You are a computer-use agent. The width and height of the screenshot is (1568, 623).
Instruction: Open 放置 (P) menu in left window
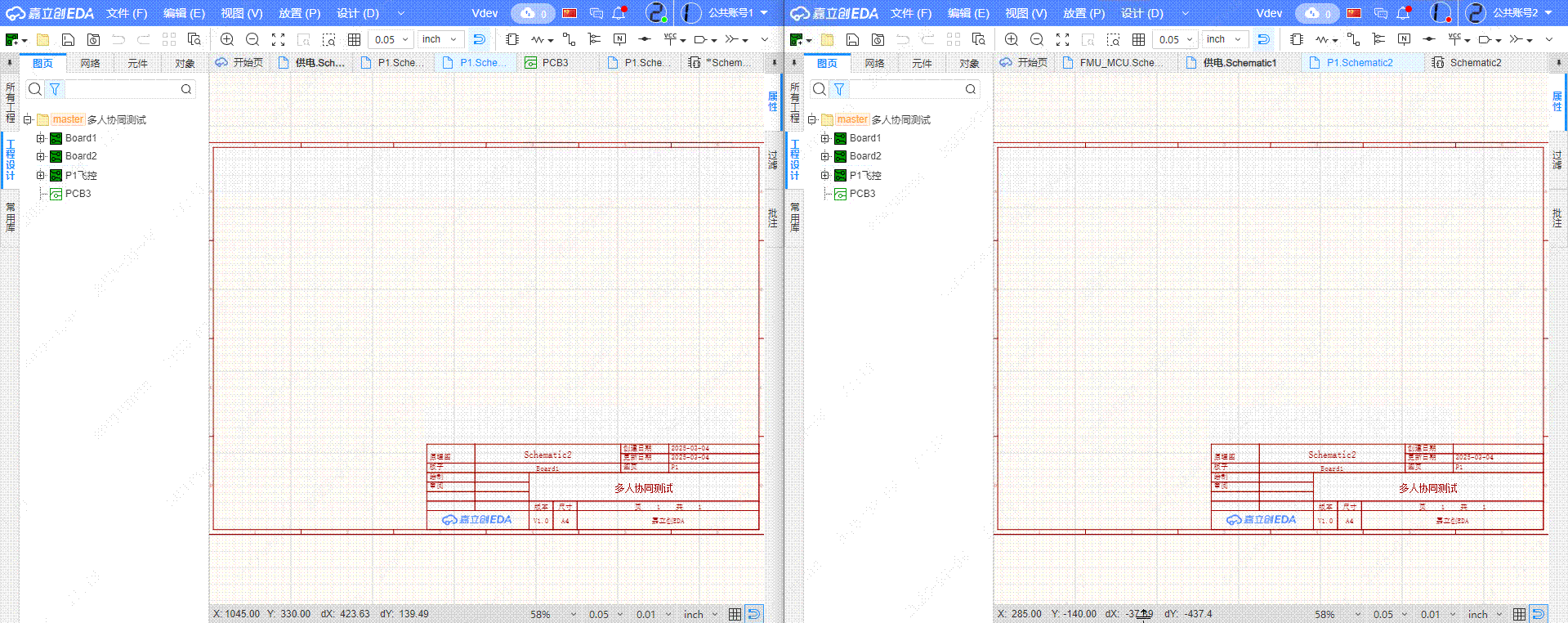pyautogui.click(x=299, y=13)
